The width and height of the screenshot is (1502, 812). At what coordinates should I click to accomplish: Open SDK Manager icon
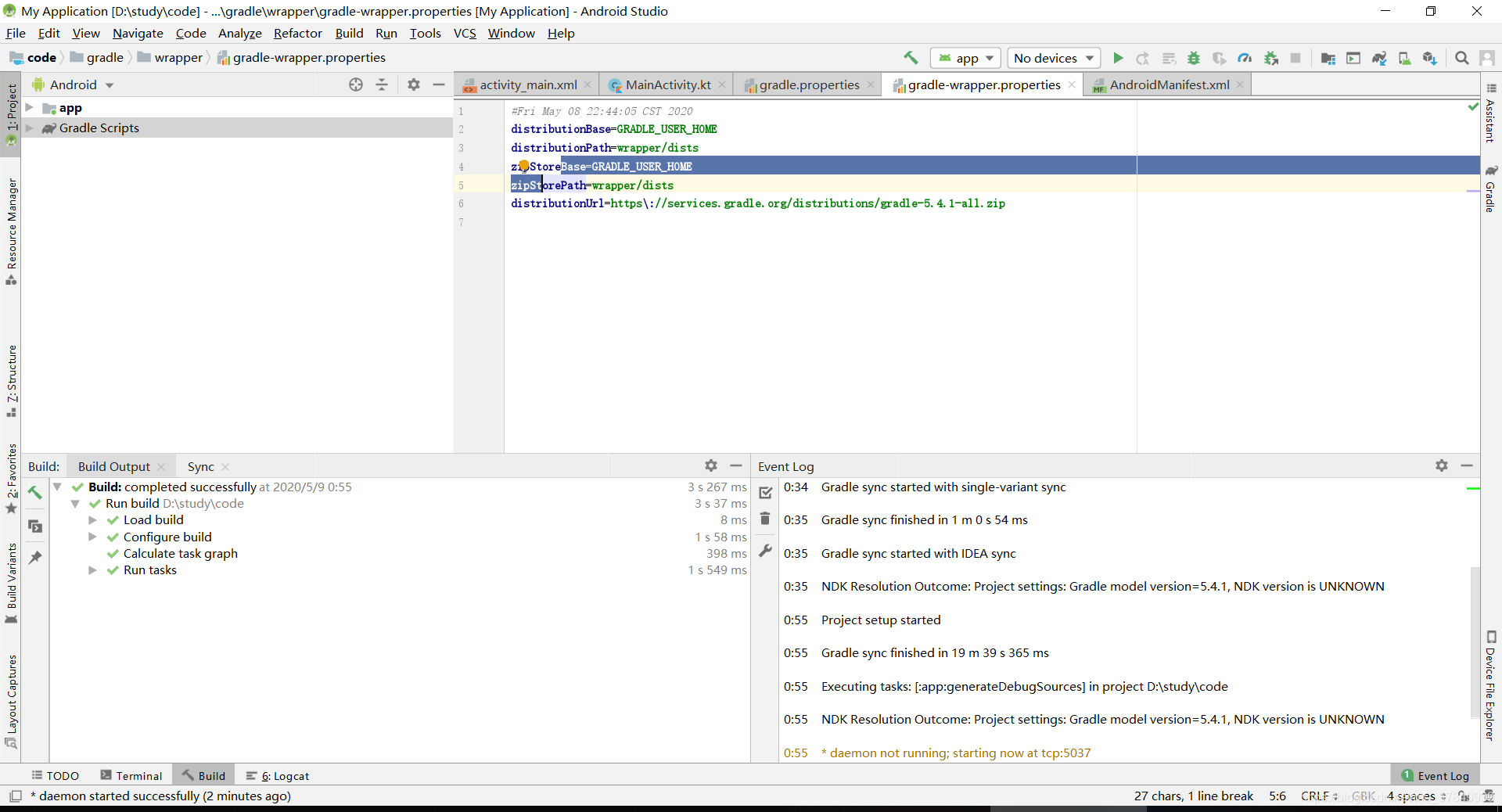1429,58
